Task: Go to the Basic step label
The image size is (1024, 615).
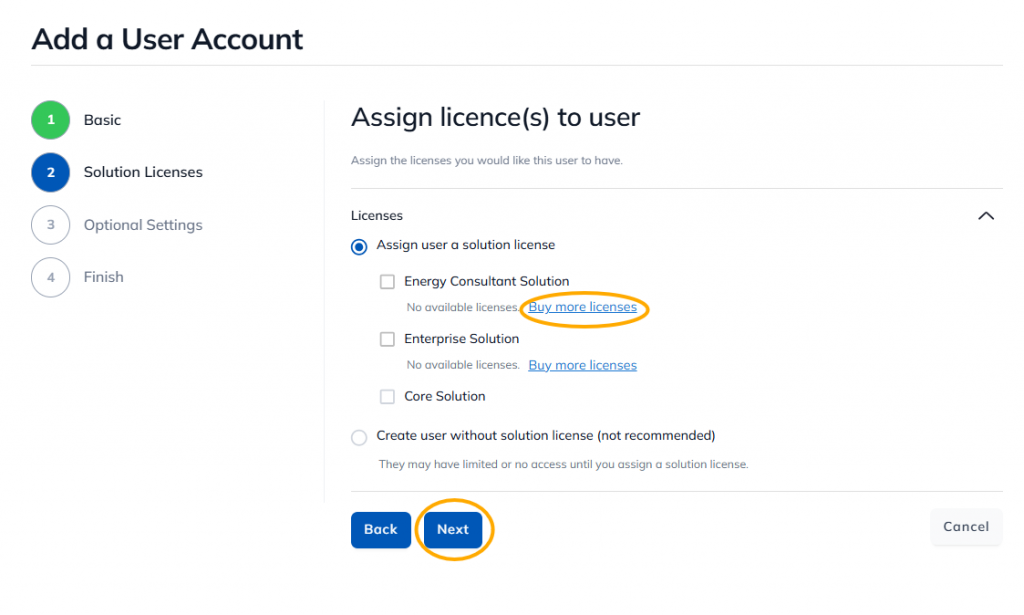Action: (102, 120)
